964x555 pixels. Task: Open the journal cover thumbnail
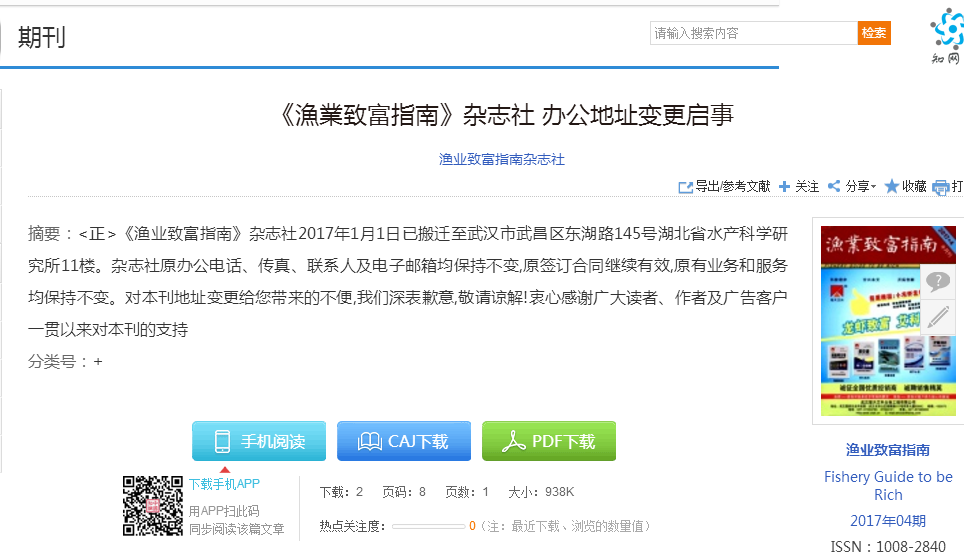(x=888, y=321)
